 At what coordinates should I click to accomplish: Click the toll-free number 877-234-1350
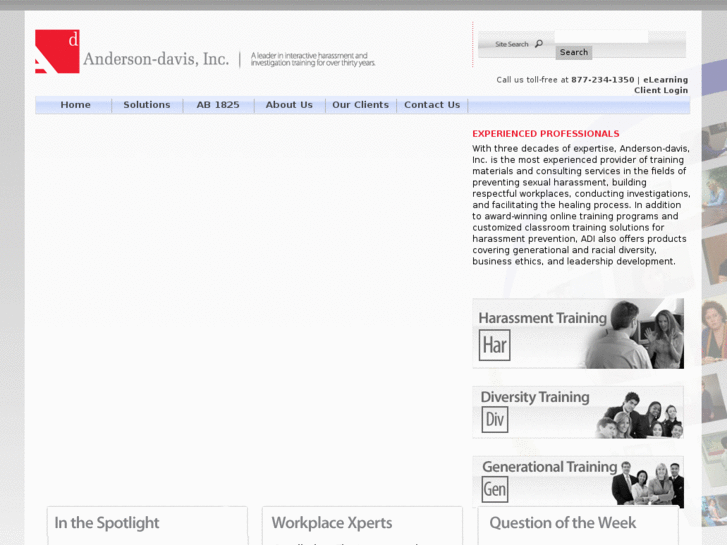[x=602, y=80]
